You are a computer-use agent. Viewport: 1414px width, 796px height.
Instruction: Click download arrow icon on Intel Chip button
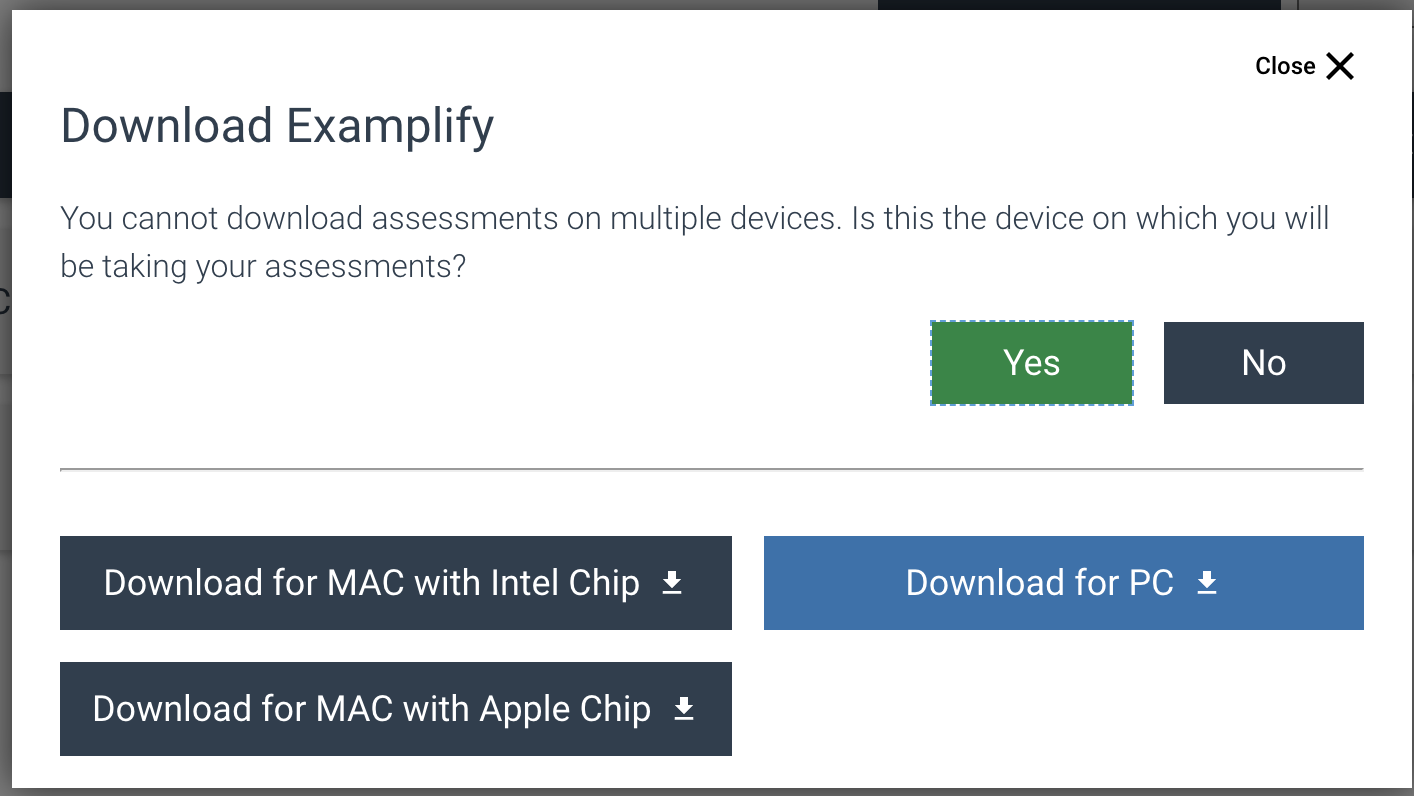(x=672, y=583)
